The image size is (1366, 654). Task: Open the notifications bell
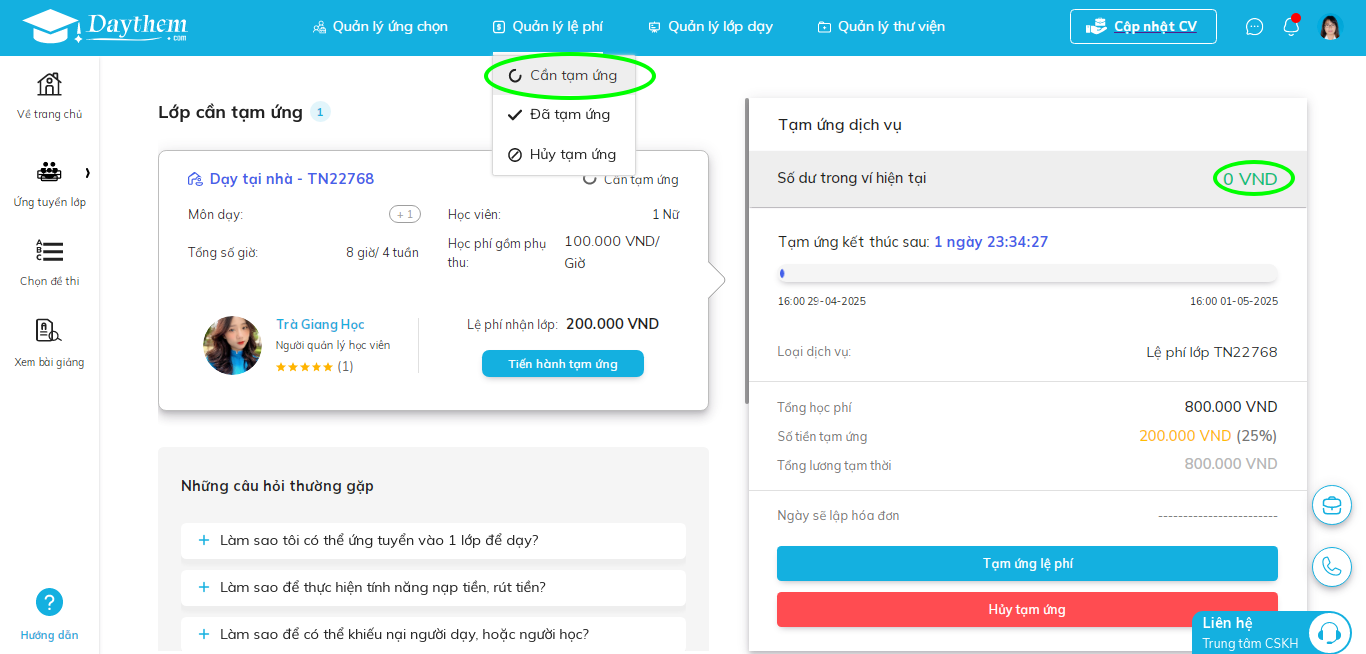click(1291, 26)
